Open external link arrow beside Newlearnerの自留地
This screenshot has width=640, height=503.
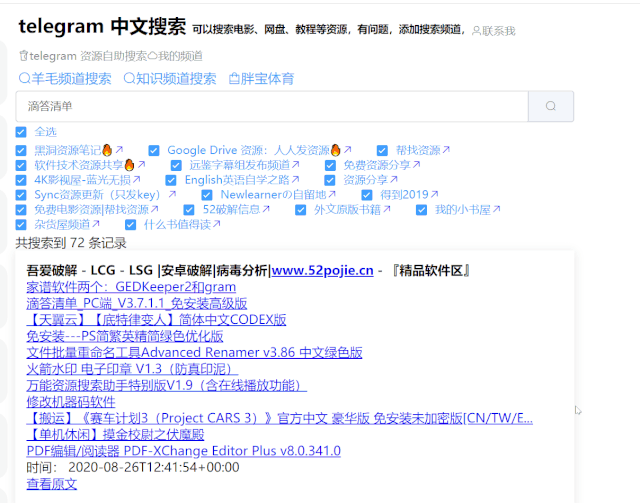[332, 194]
